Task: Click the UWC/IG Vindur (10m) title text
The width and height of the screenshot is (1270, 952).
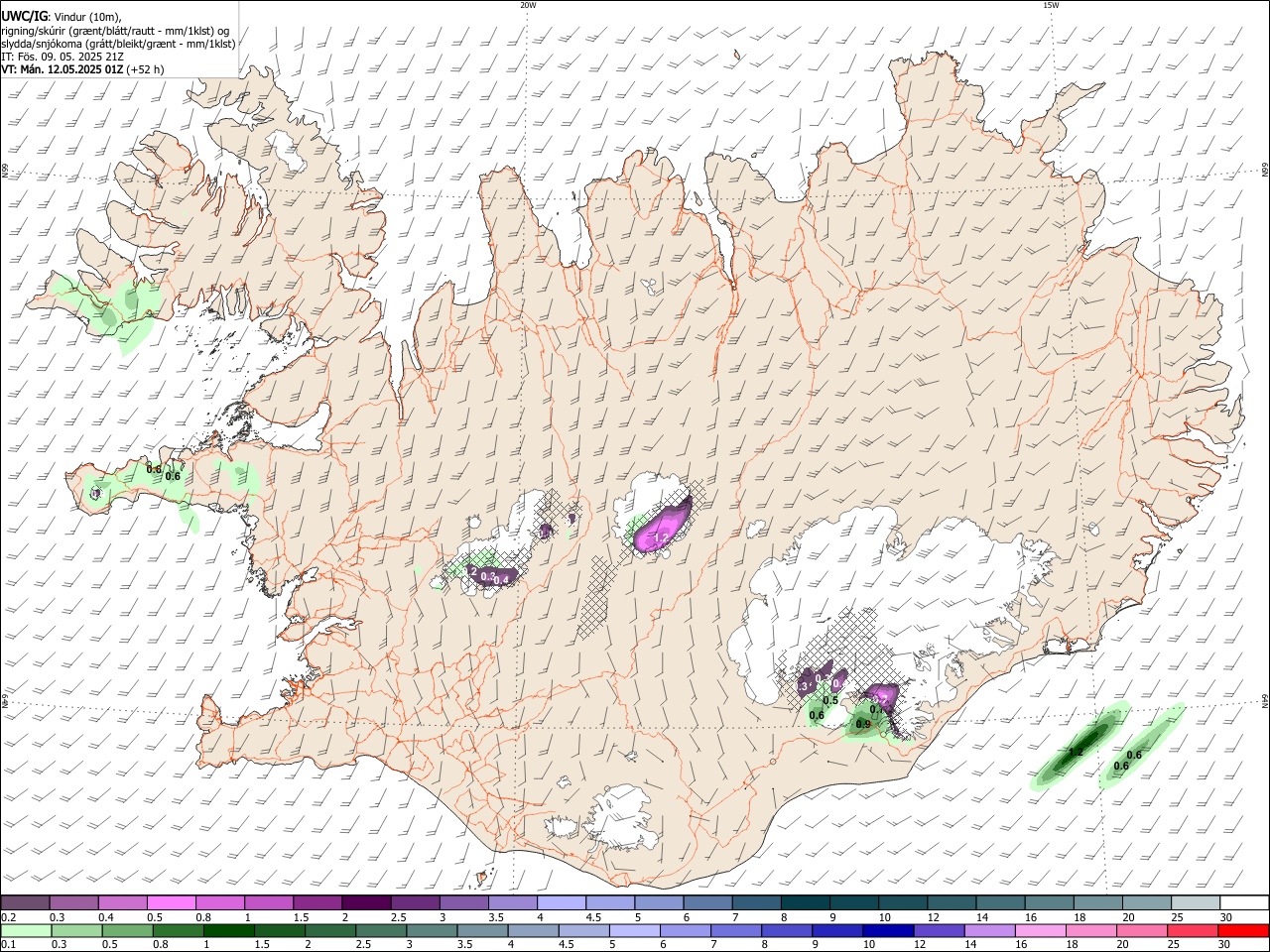Action: click(x=60, y=17)
